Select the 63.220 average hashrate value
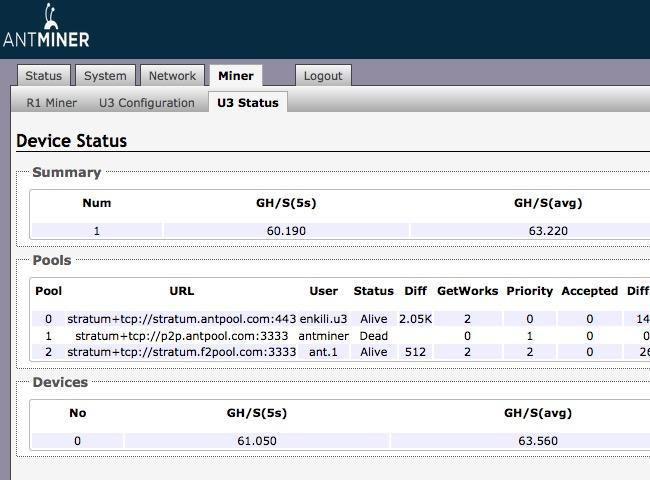Viewport: 650px width, 480px height. click(548, 230)
